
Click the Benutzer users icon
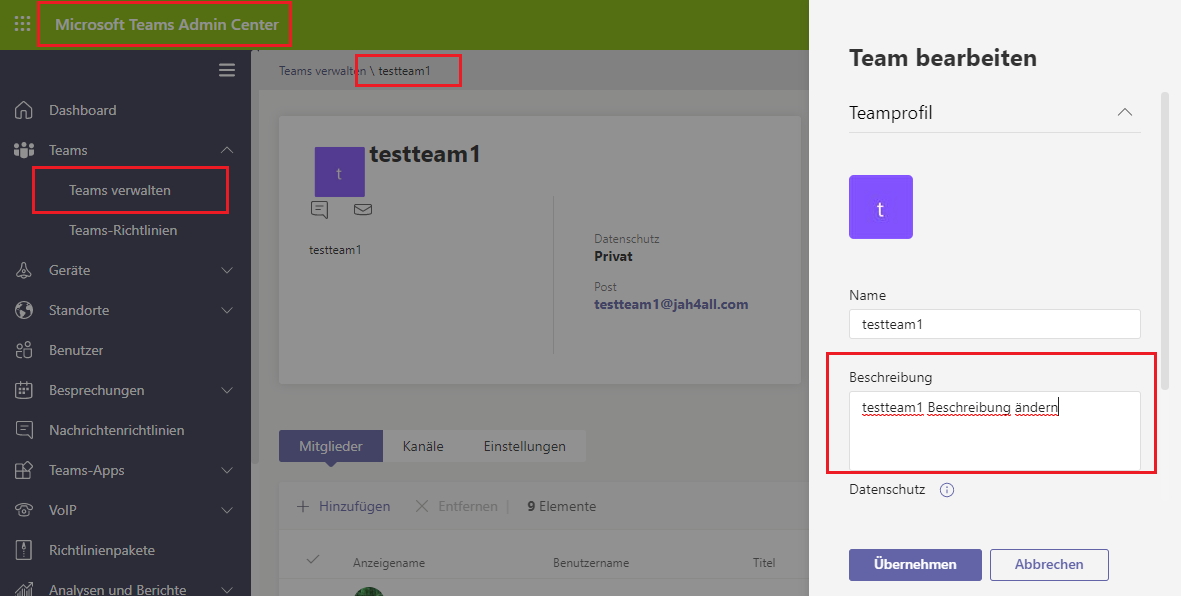tap(23, 350)
